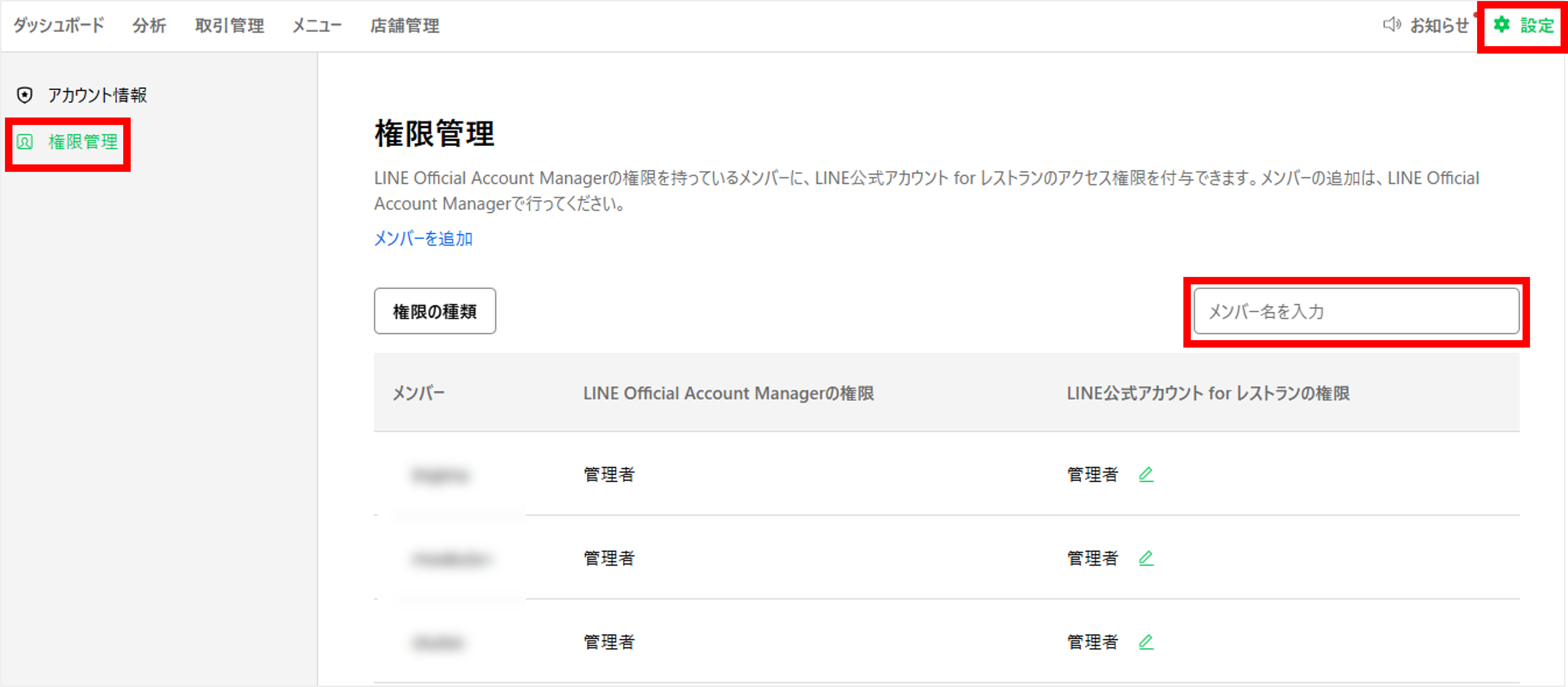Follow the メンバーを追加 link
Screen dimensions: 1568x687
click(x=423, y=239)
